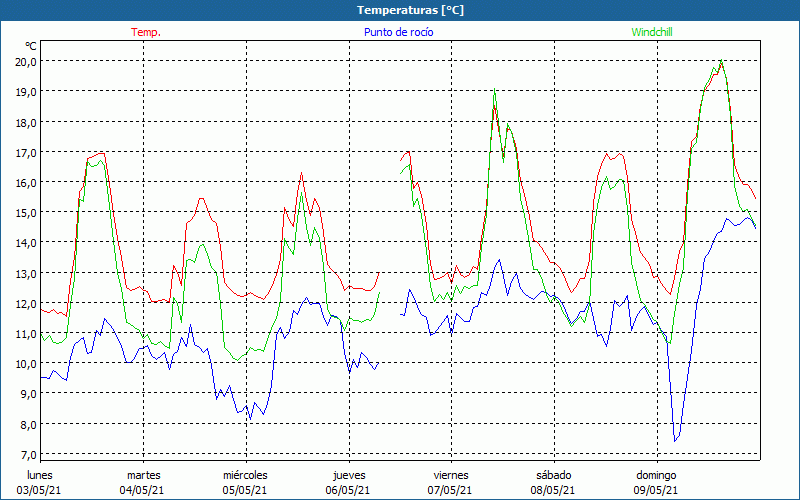The image size is (800, 500).
Task: Click the 13,0 y-axis value
Action: 27,273
